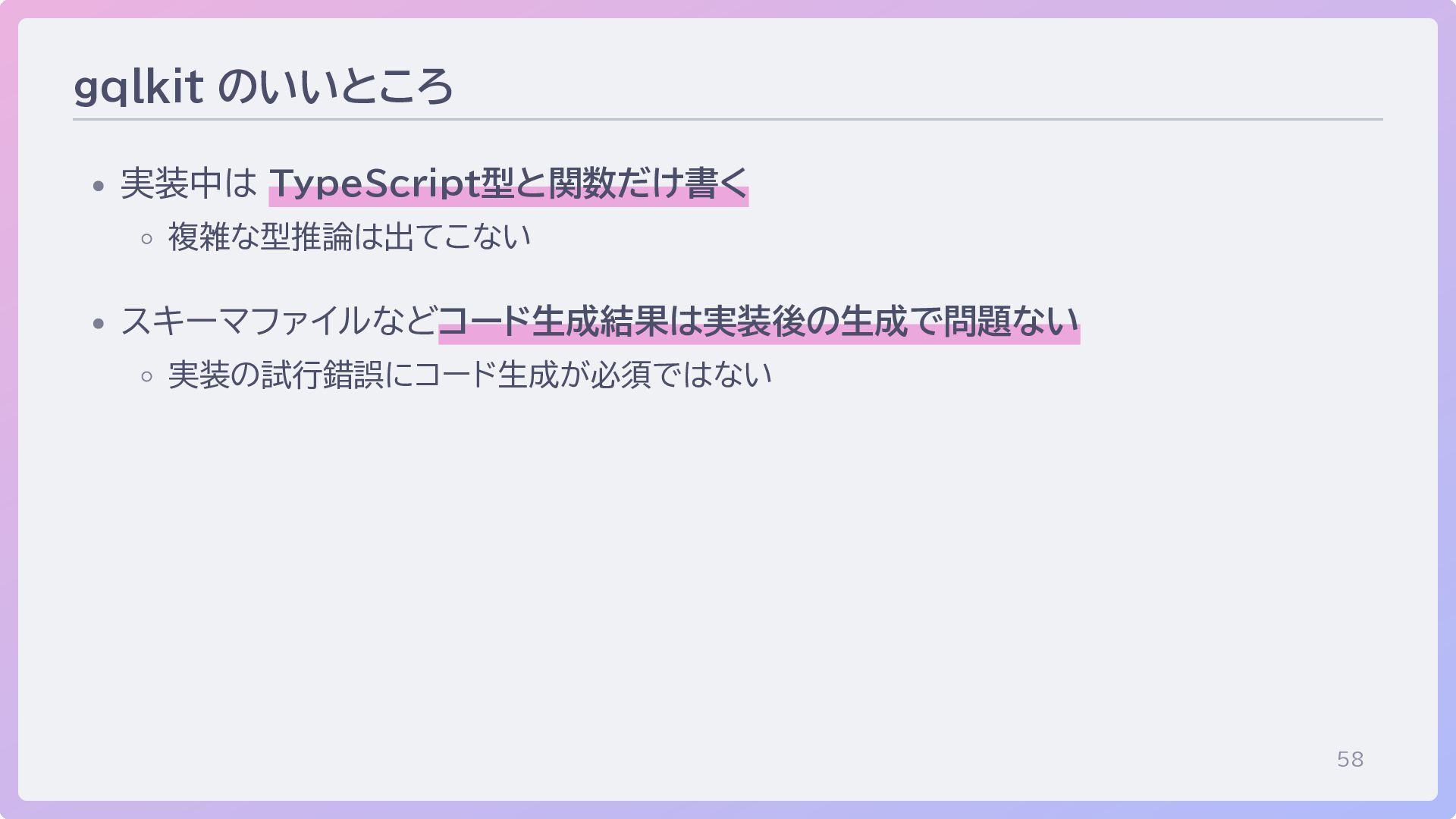Click the highlighted phrase "コード生成結果は"

[x=570, y=322]
